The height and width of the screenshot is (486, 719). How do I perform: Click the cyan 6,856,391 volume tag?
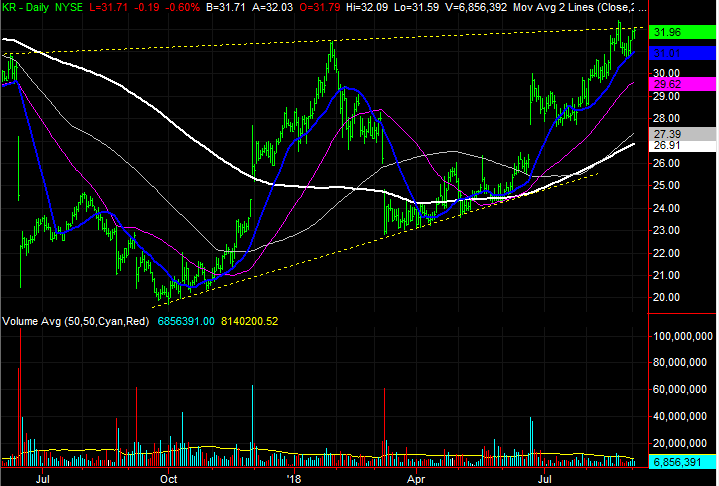click(682, 462)
